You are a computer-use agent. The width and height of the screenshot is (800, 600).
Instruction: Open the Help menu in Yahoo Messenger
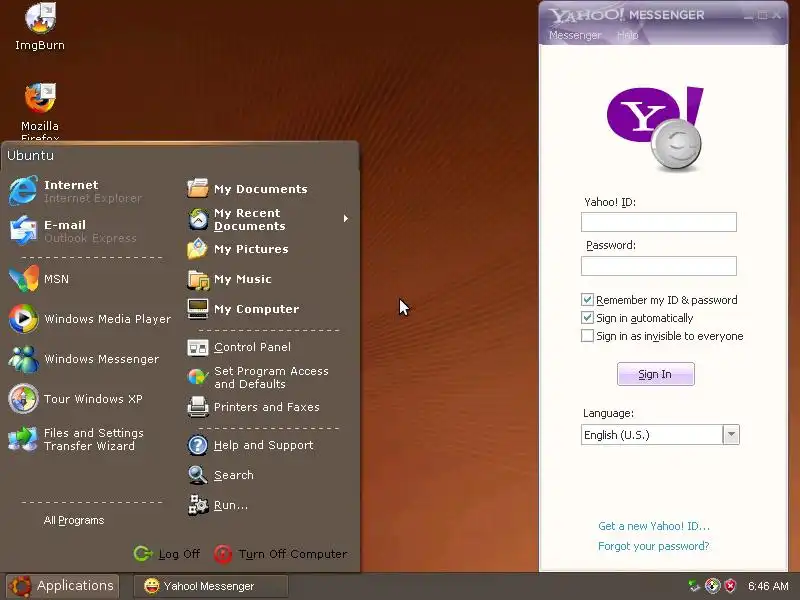click(628, 35)
